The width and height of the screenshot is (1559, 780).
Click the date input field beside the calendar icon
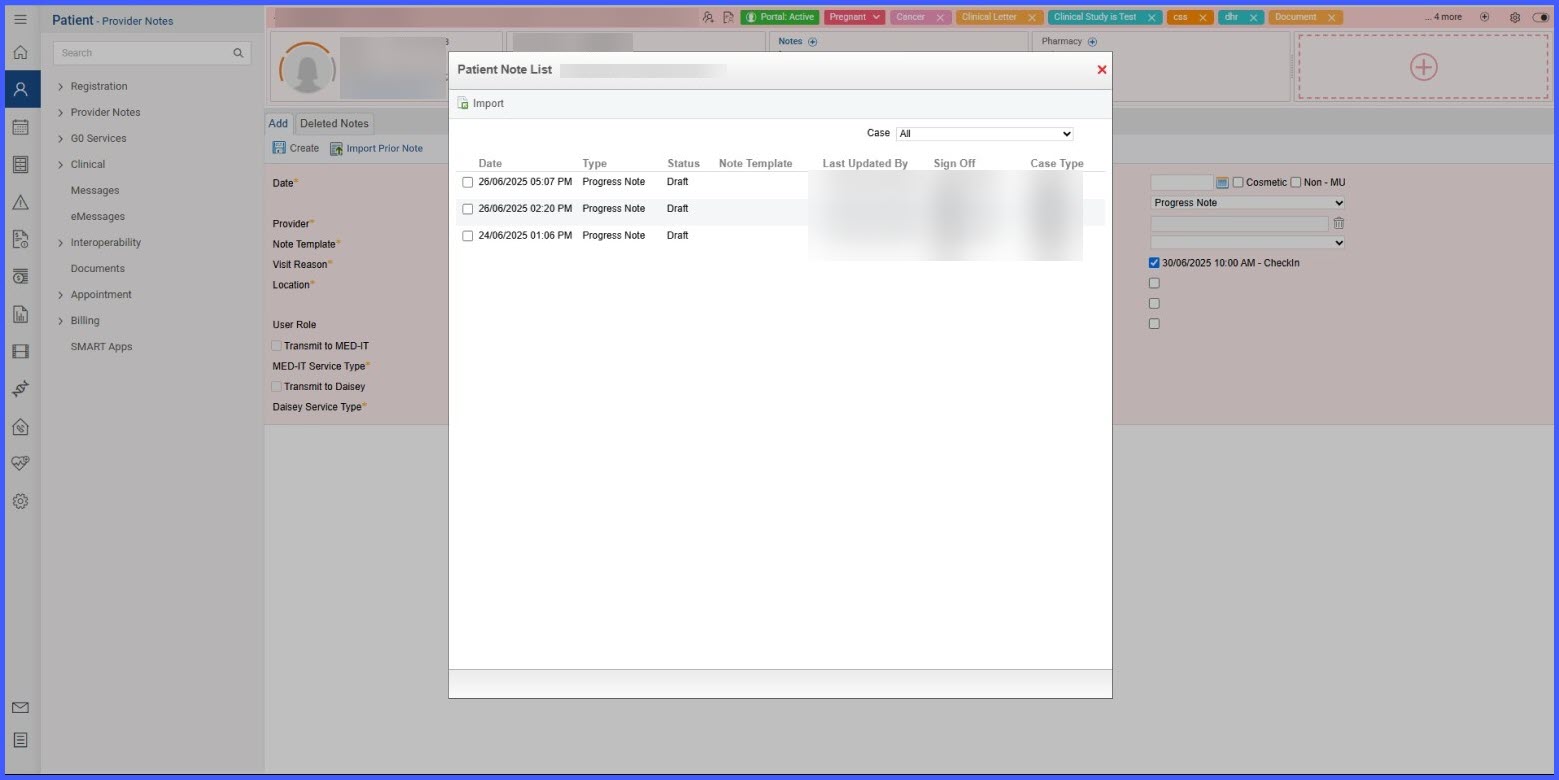[1181, 182]
